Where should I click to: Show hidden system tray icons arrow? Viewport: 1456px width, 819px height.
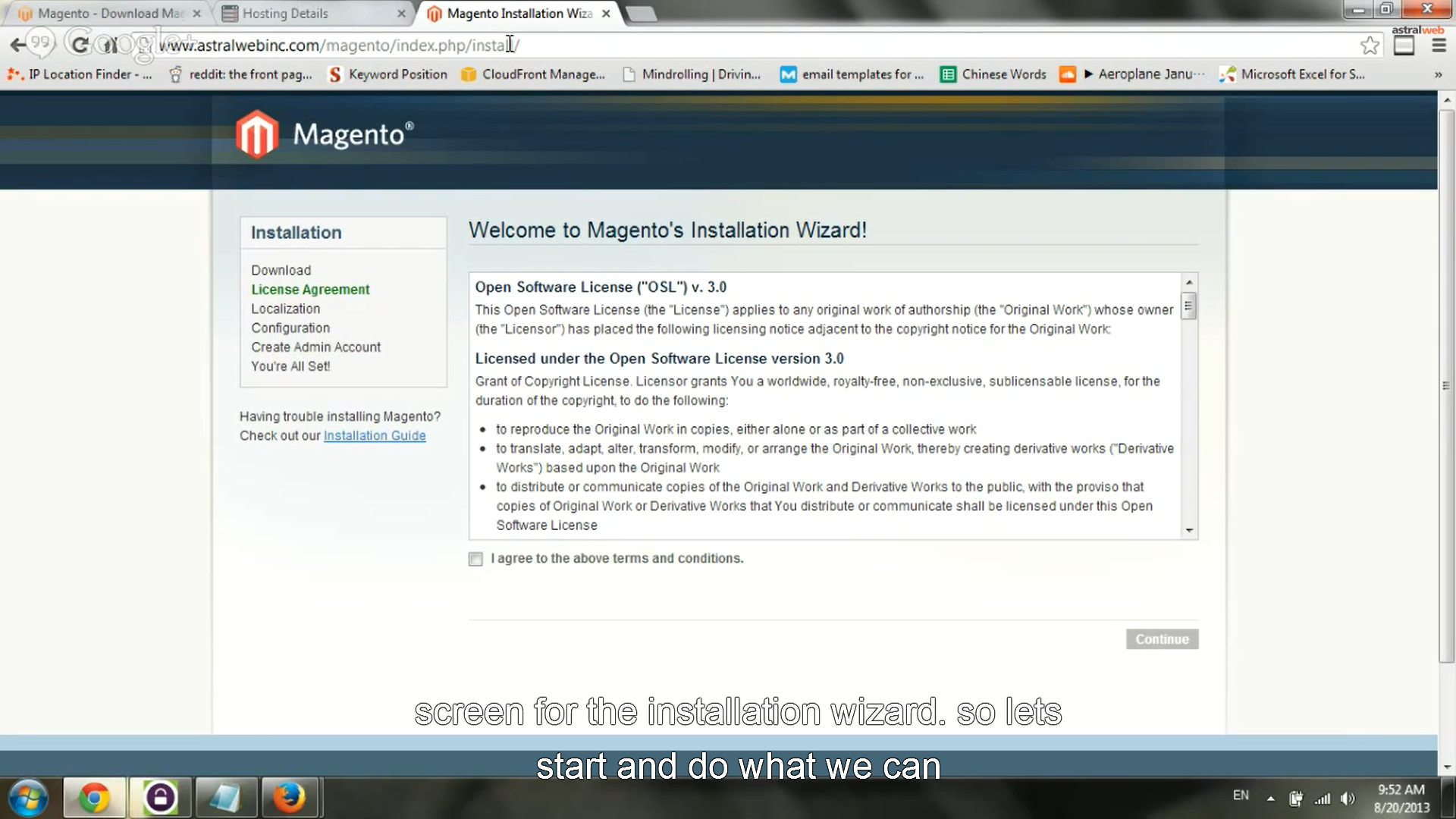(1270, 799)
